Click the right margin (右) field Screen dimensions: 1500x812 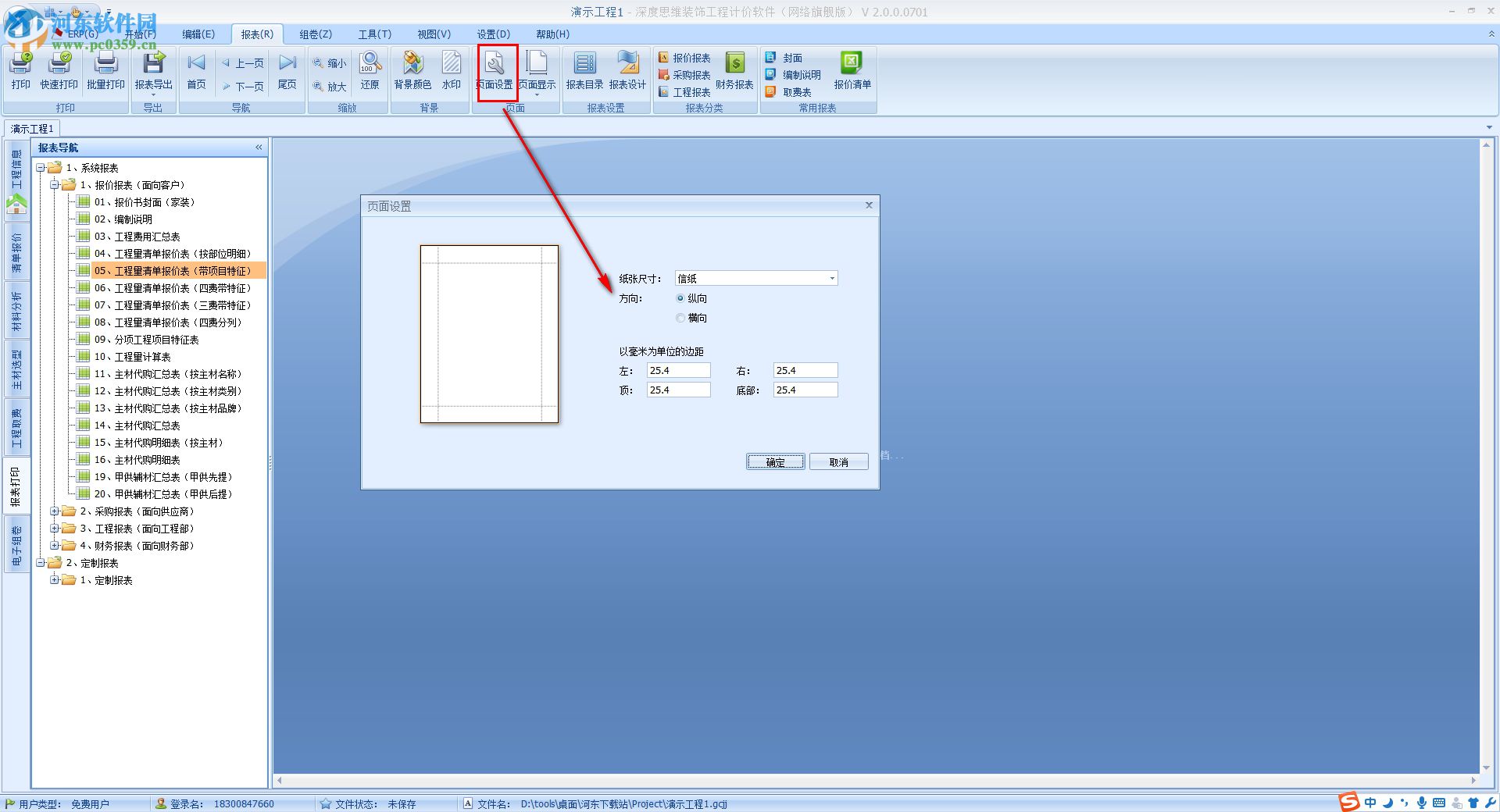click(805, 371)
